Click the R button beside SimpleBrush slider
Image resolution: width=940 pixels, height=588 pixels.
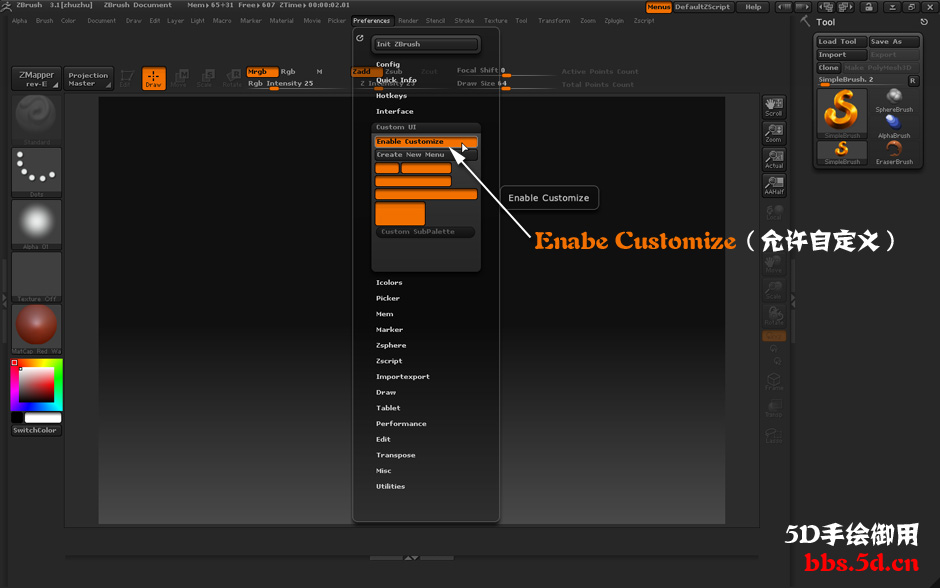point(912,80)
